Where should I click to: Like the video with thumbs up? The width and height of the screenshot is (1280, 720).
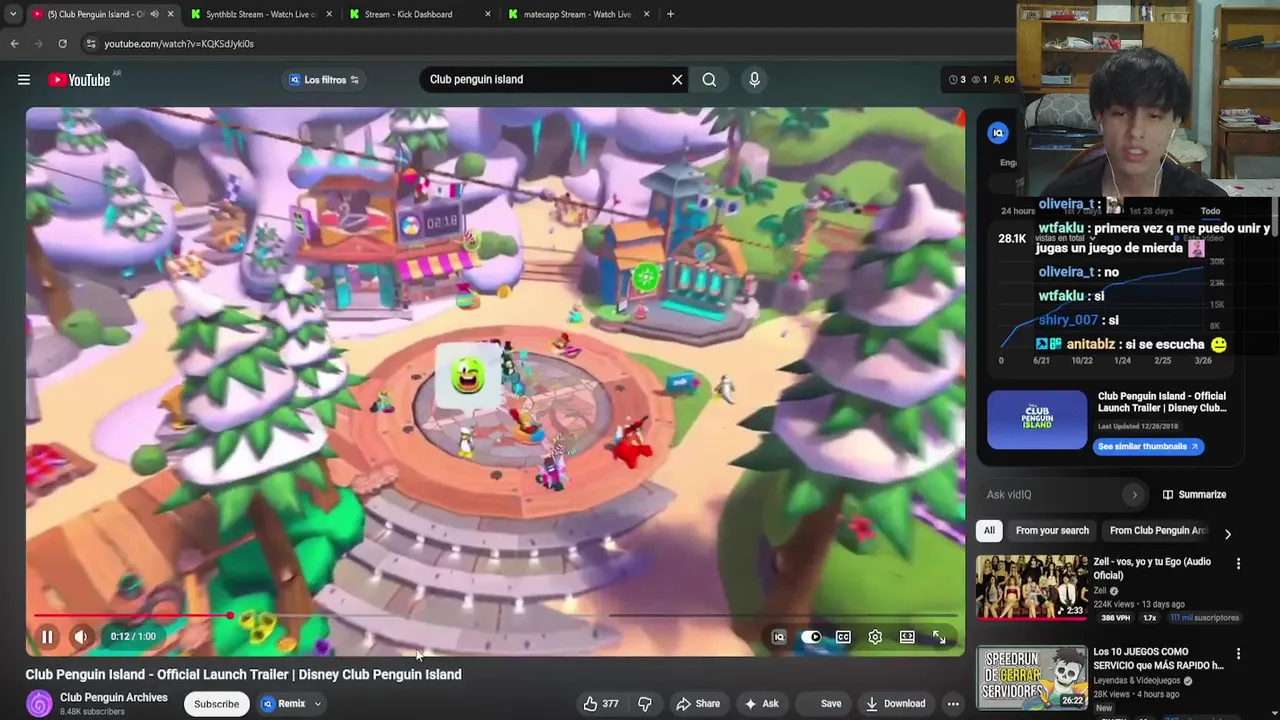point(600,703)
